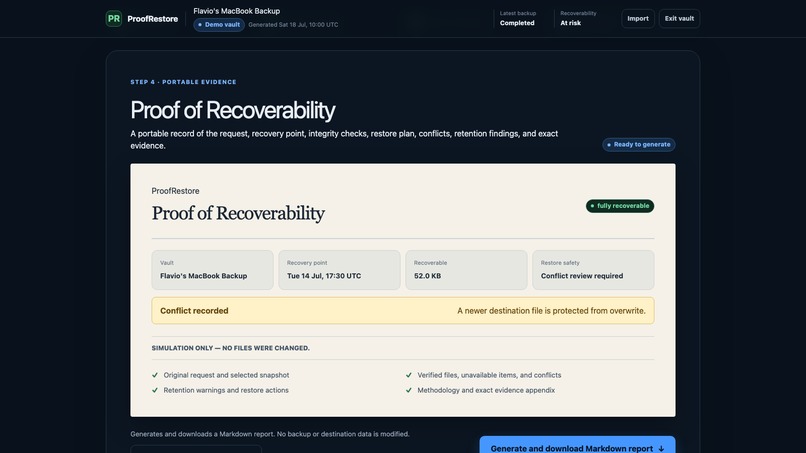This screenshot has width=806, height=453.
Task: Click 'Original request and selected snapshot' text
Action: point(226,375)
